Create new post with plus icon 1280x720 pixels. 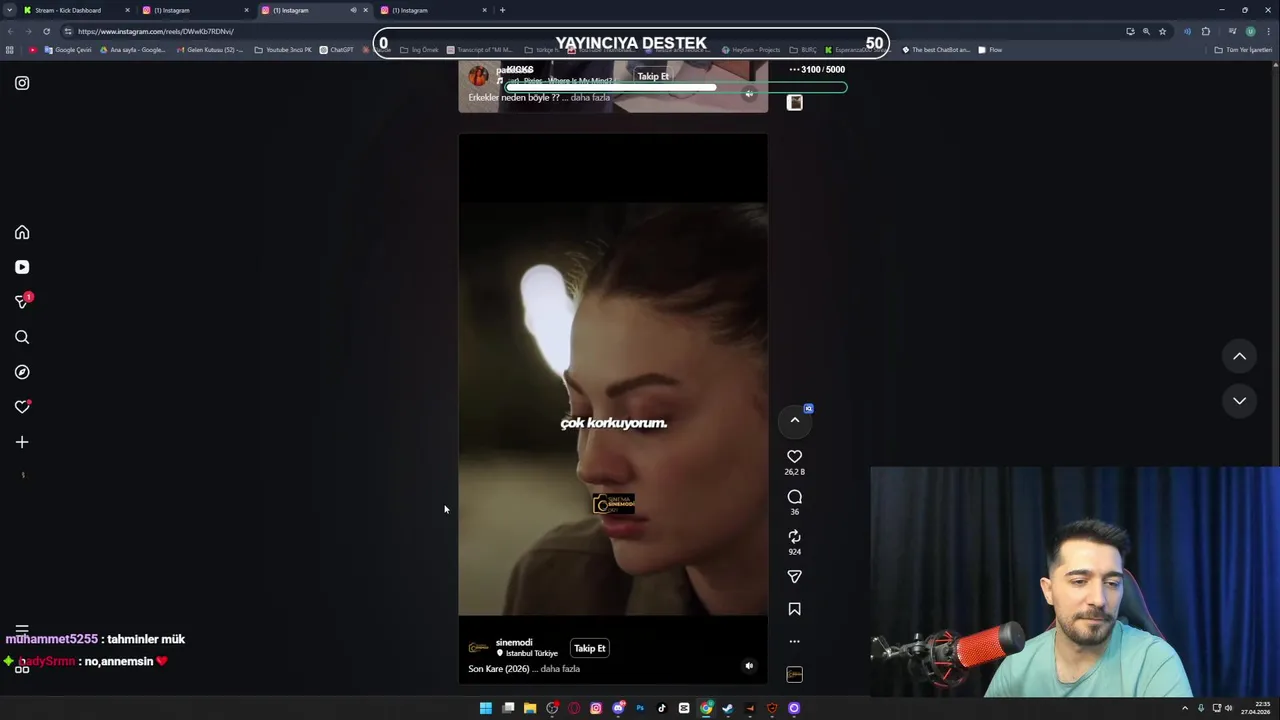click(x=22, y=442)
